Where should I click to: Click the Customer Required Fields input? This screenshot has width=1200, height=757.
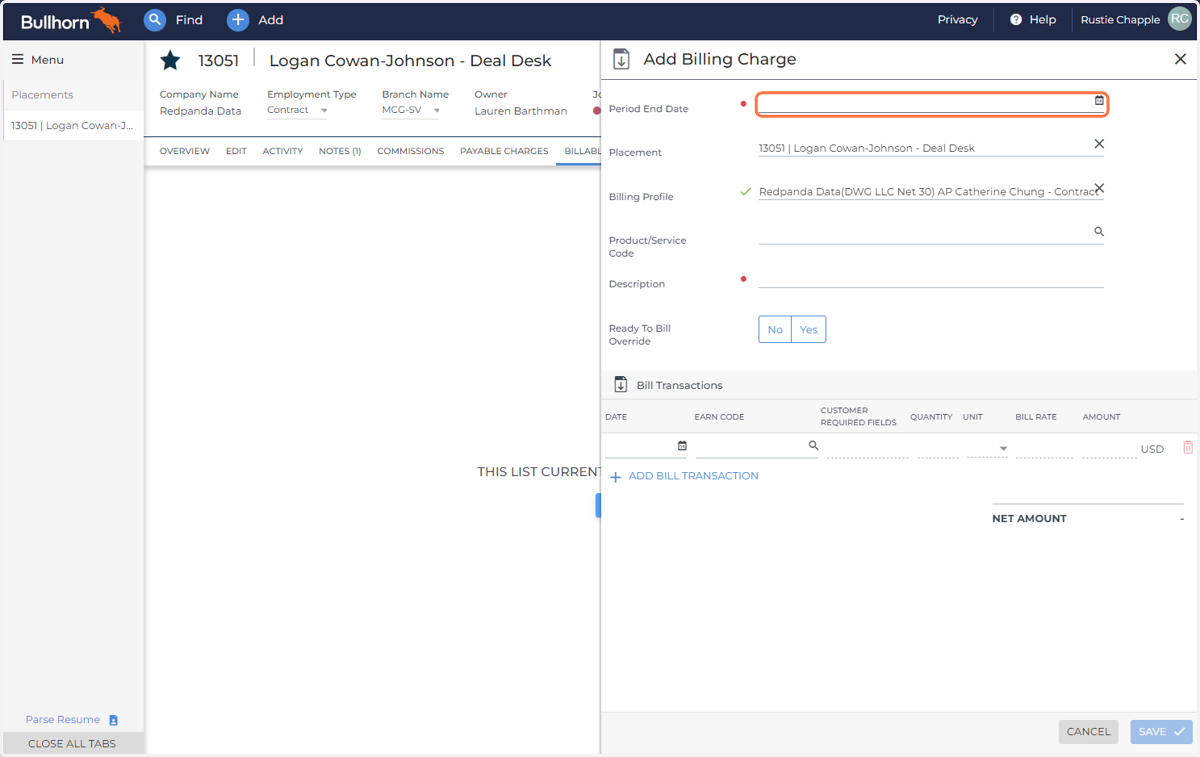click(x=867, y=448)
